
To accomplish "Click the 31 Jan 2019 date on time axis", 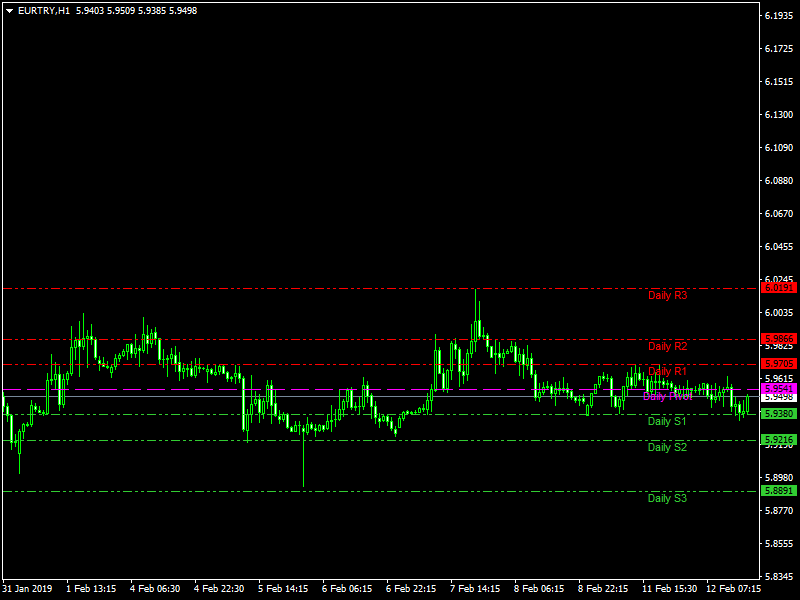I will pyautogui.click(x=30, y=589).
